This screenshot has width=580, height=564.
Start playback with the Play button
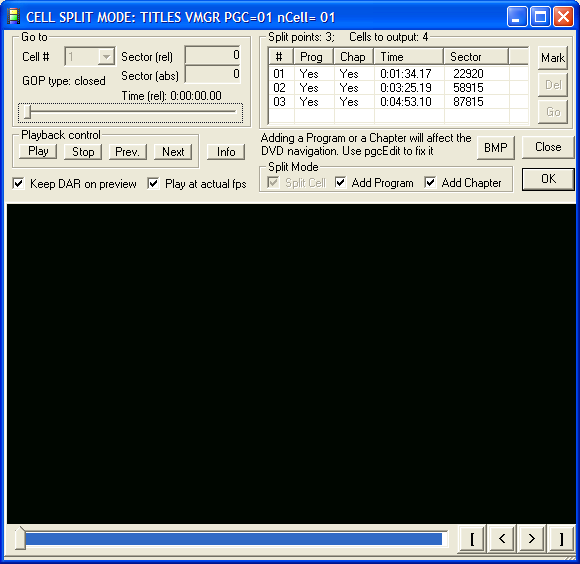[x=38, y=152]
